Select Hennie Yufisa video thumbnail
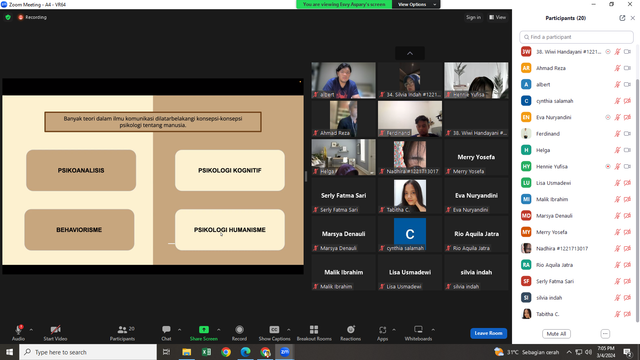Screen dimensions: 640x360 click(x=476, y=80)
